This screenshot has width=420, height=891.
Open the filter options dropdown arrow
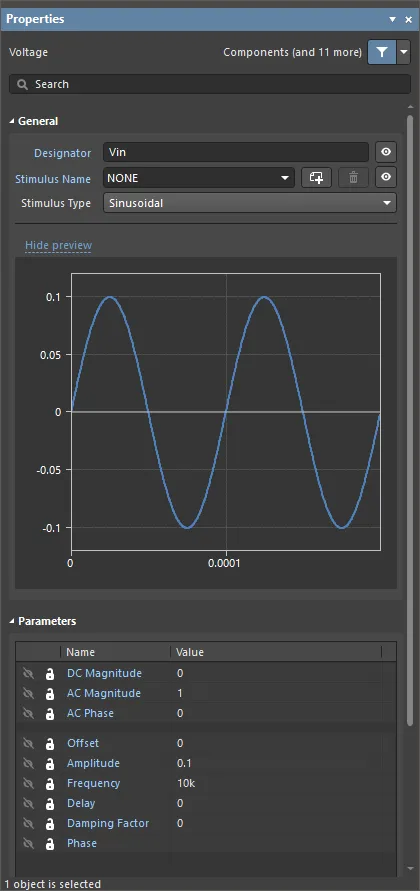404,52
